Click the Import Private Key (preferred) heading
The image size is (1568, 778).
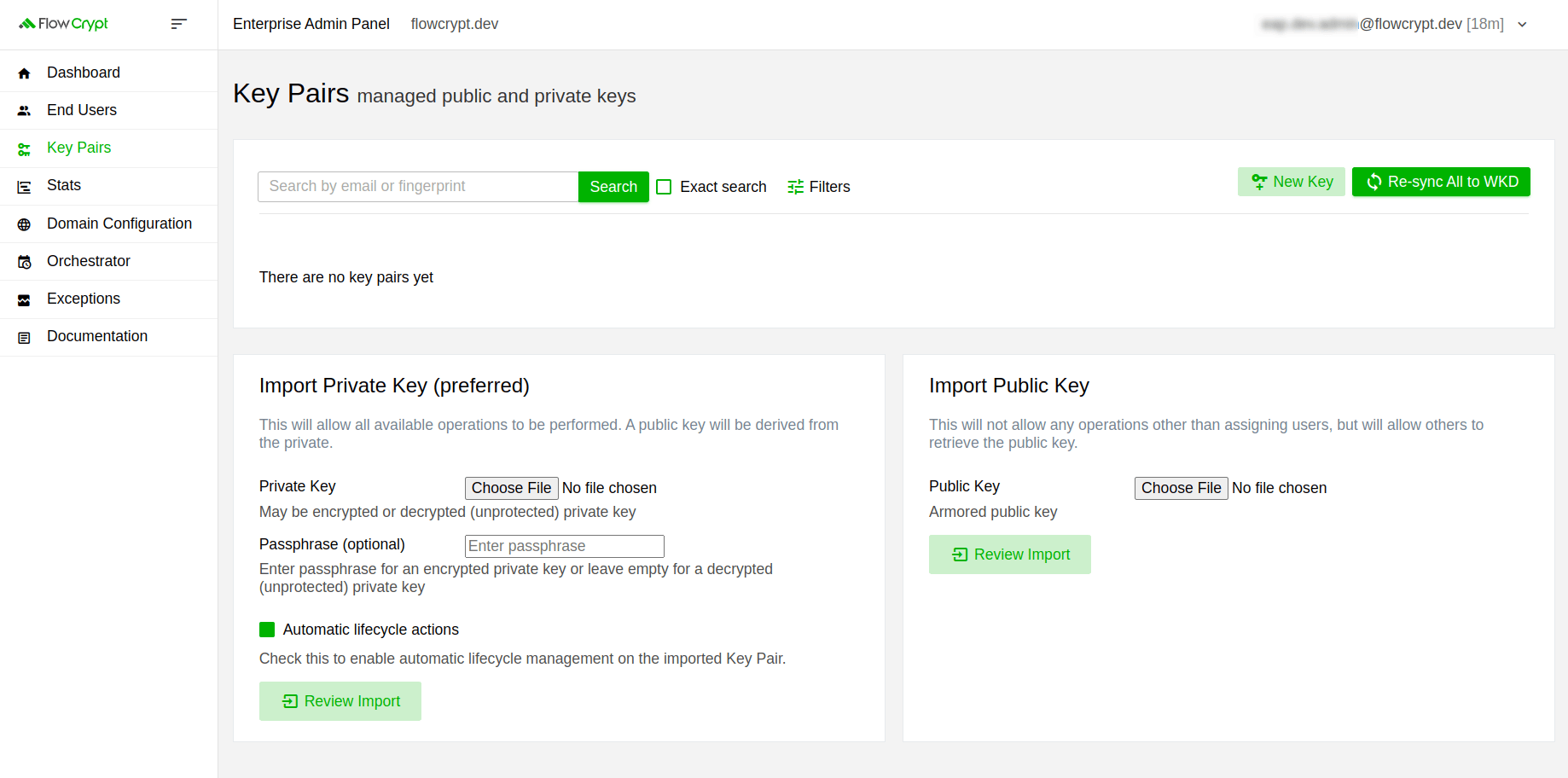point(394,386)
